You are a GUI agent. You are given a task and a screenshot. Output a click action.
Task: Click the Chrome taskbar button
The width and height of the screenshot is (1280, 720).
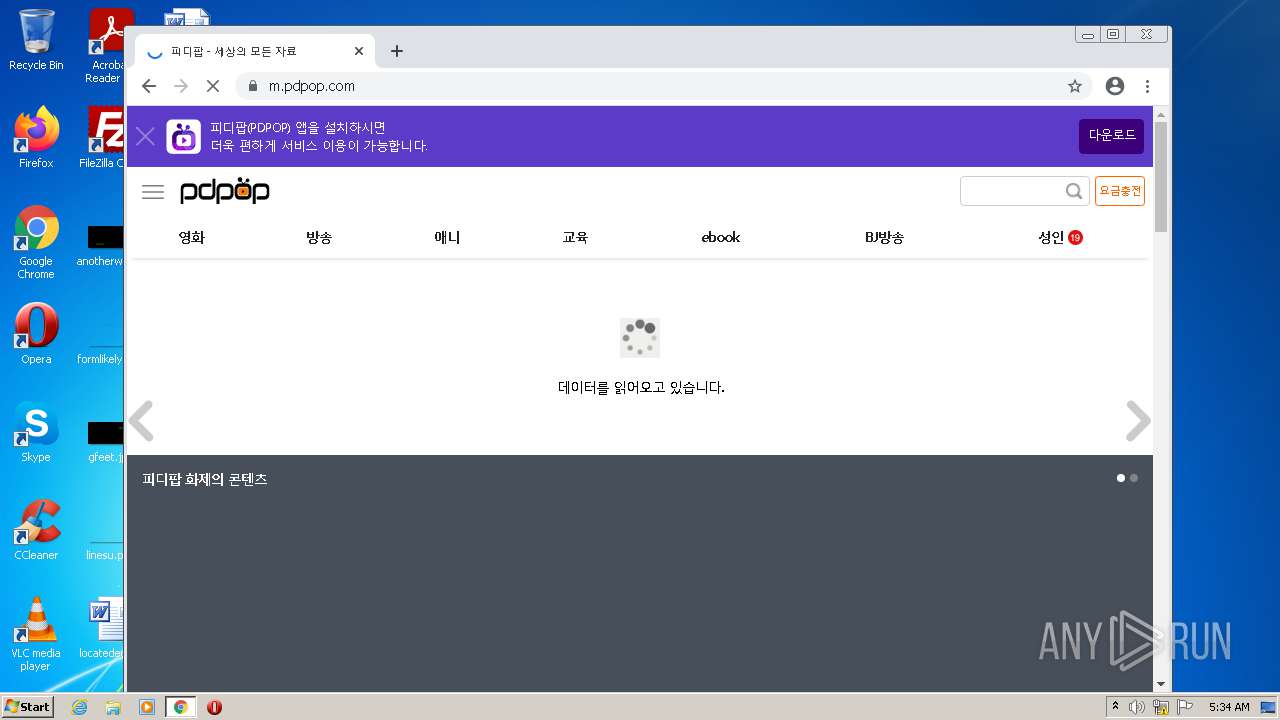tap(180, 707)
